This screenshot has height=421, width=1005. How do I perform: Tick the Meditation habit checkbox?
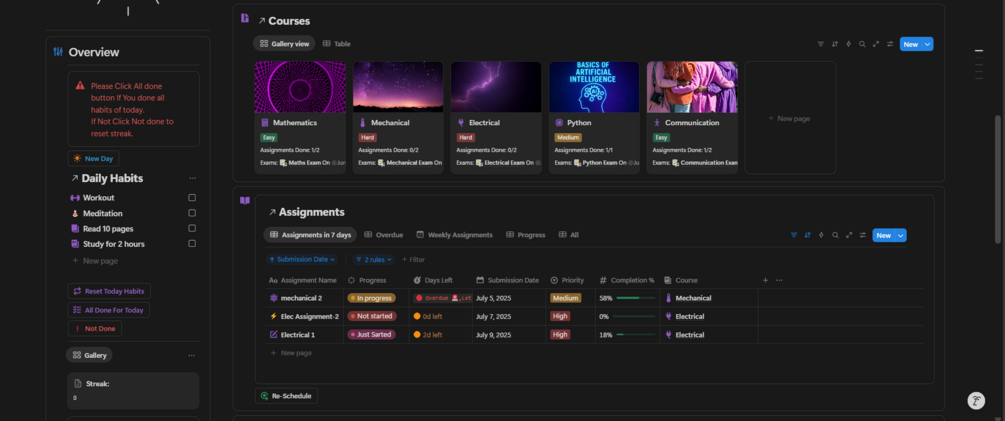click(192, 213)
